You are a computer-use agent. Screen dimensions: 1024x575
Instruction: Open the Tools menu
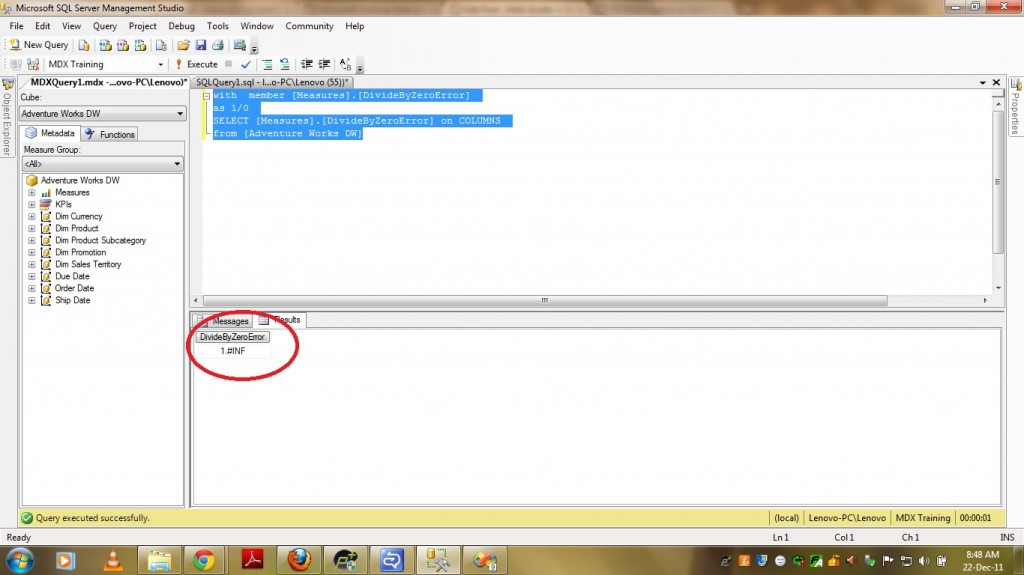pos(217,26)
